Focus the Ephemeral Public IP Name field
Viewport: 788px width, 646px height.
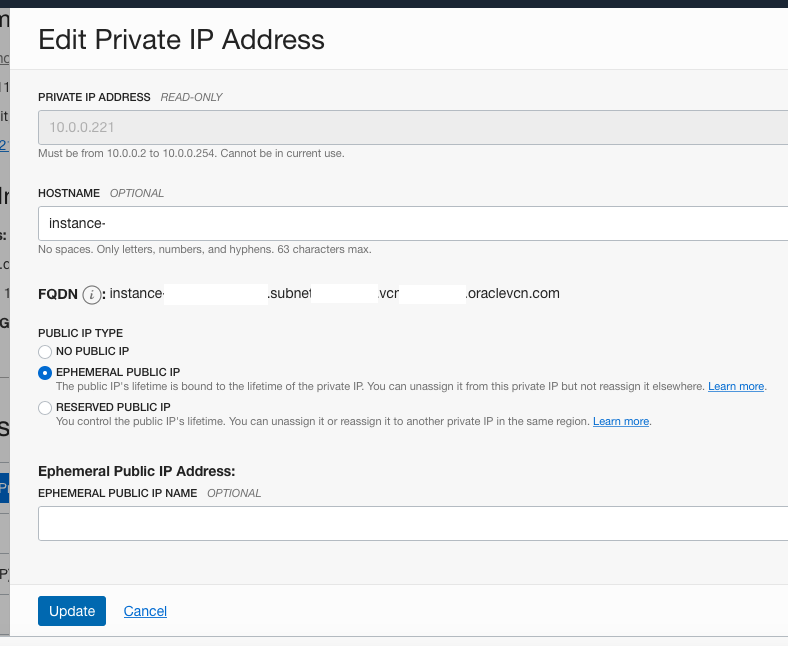click(413, 523)
